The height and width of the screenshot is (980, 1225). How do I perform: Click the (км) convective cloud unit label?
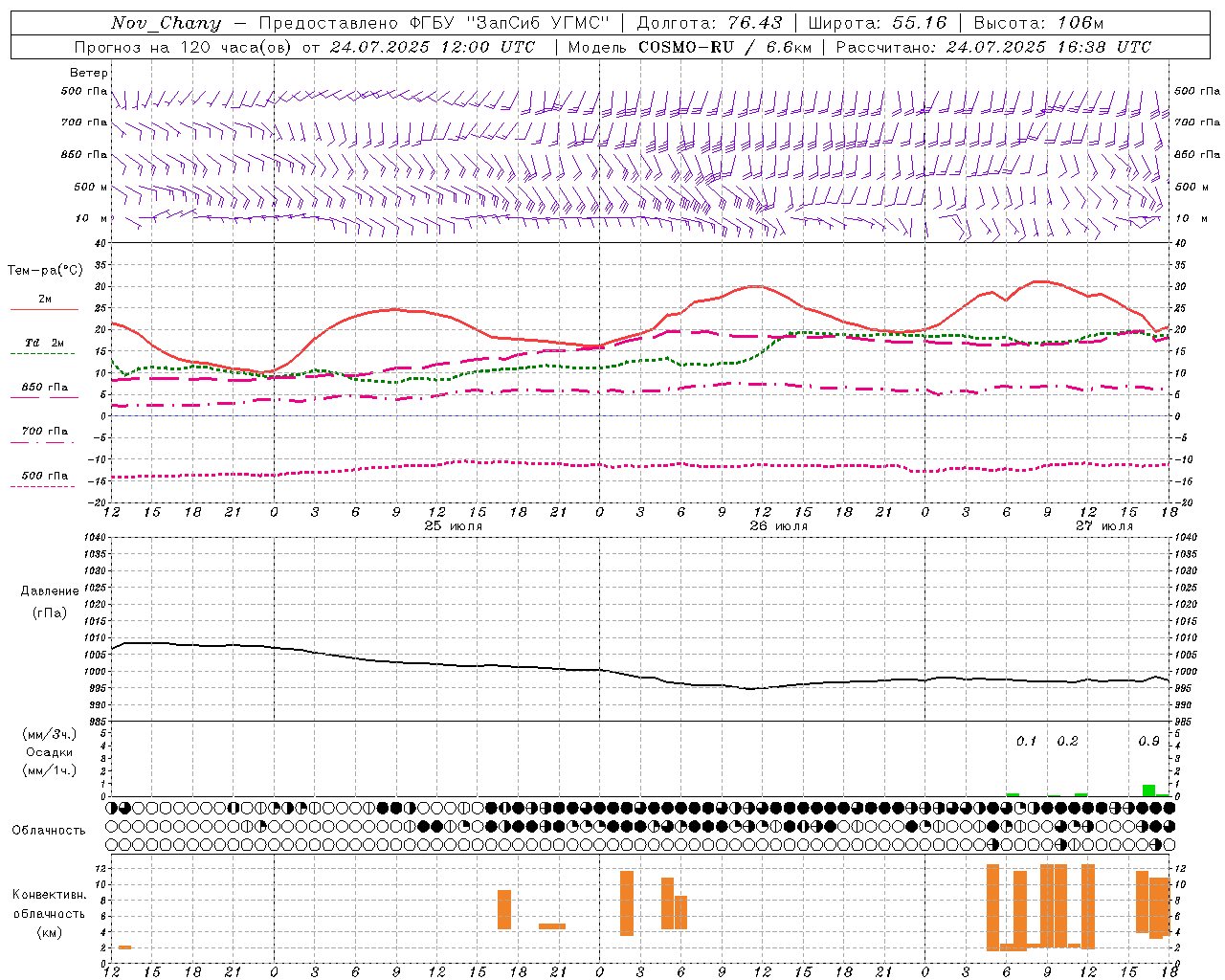(x=50, y=932)
